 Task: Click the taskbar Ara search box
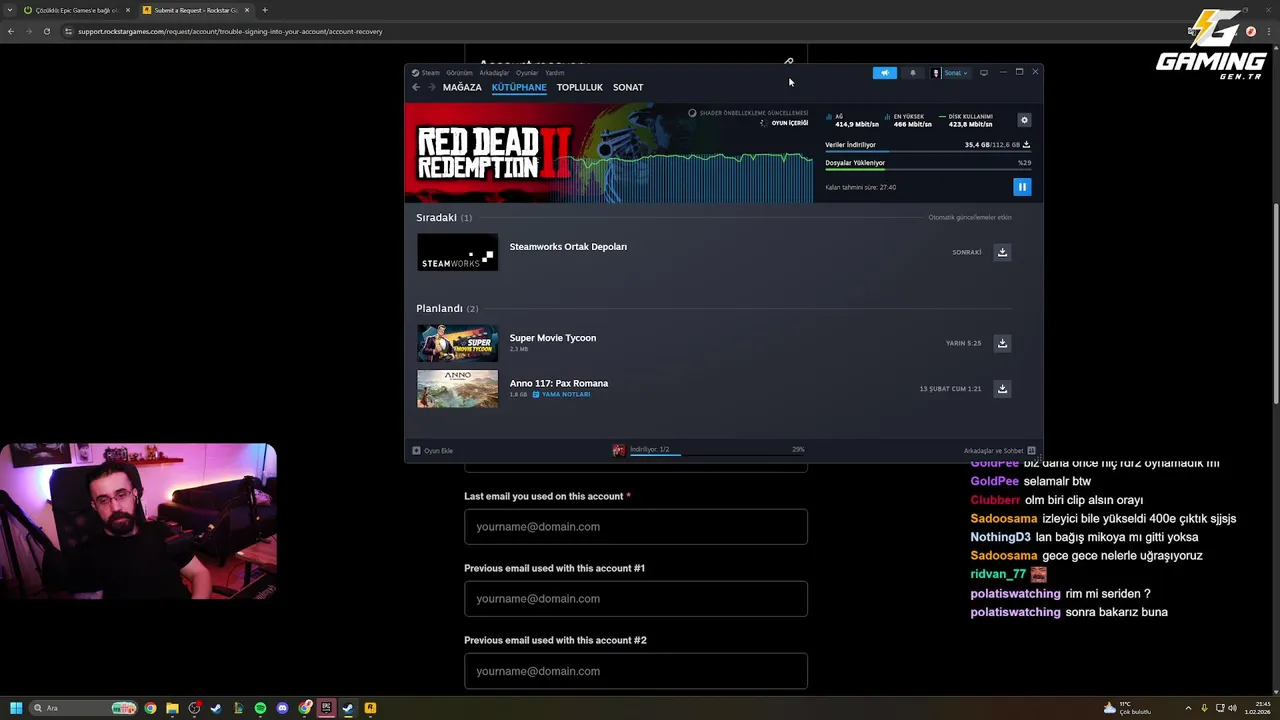[x=84, y=708]
